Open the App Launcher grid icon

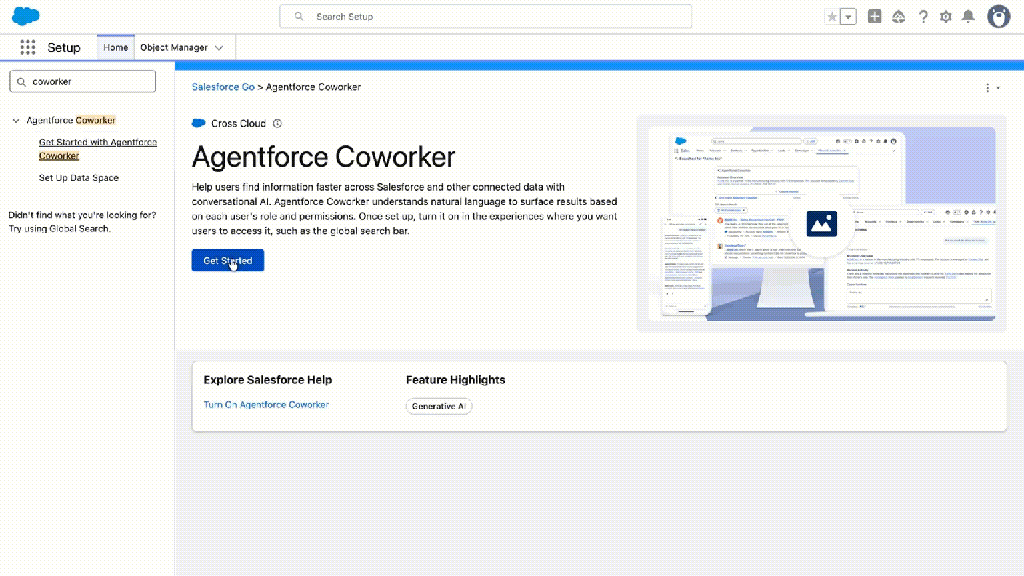(27, 48)
